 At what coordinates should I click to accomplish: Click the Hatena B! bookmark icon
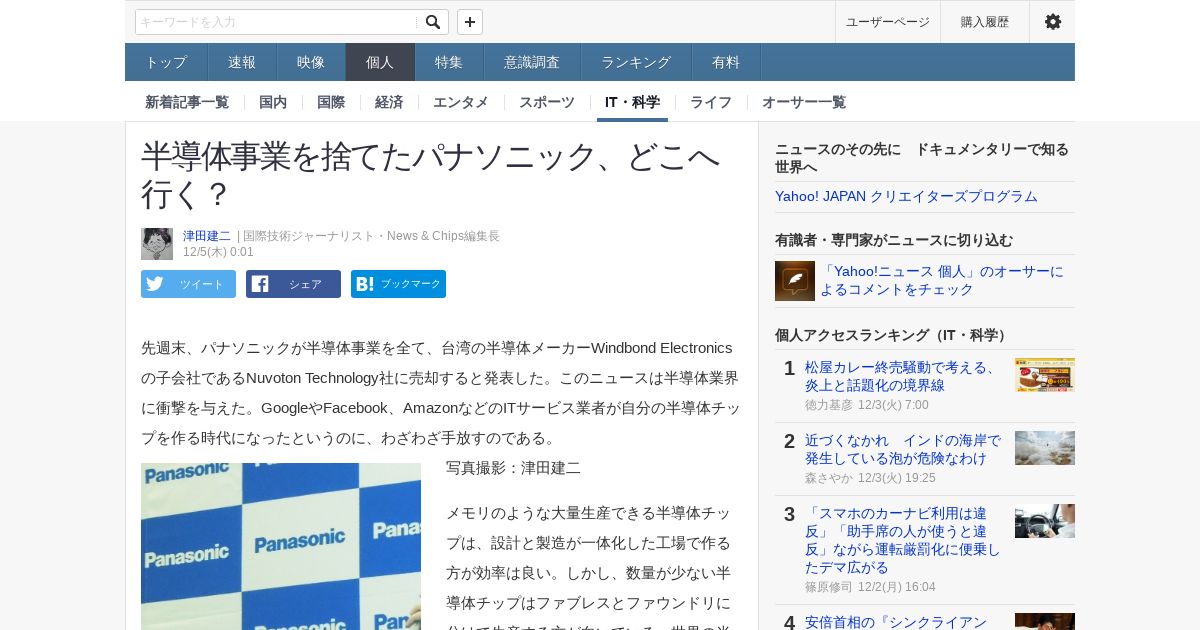pyautogui.click(x=365, y=284)
